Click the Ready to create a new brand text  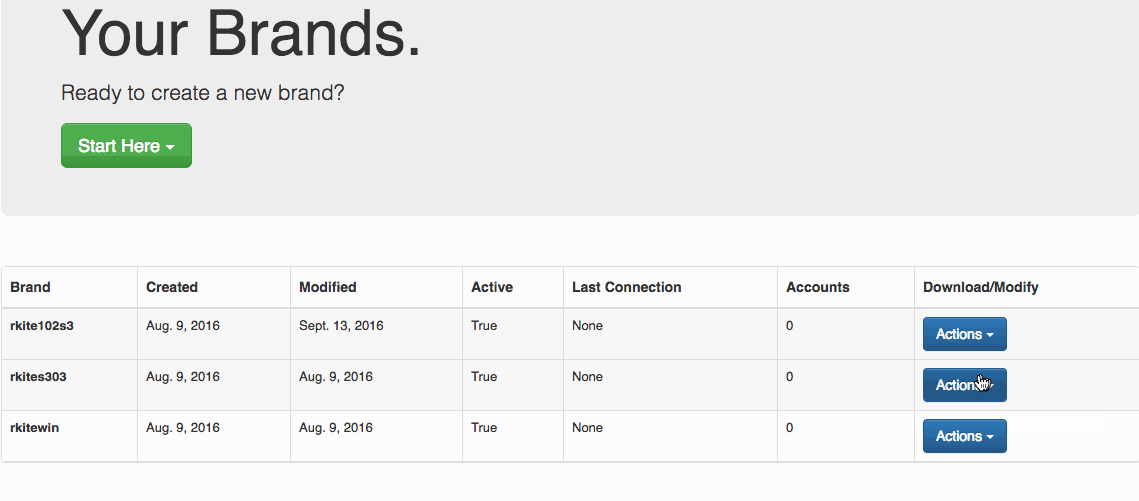(203, 93)
